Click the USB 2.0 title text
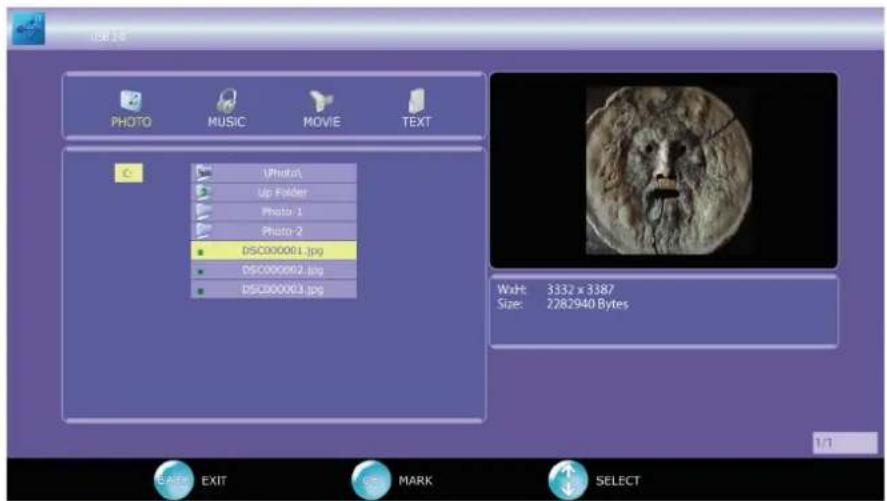Image resolution: width=887 pixels, height=501 pixels. 107,37
